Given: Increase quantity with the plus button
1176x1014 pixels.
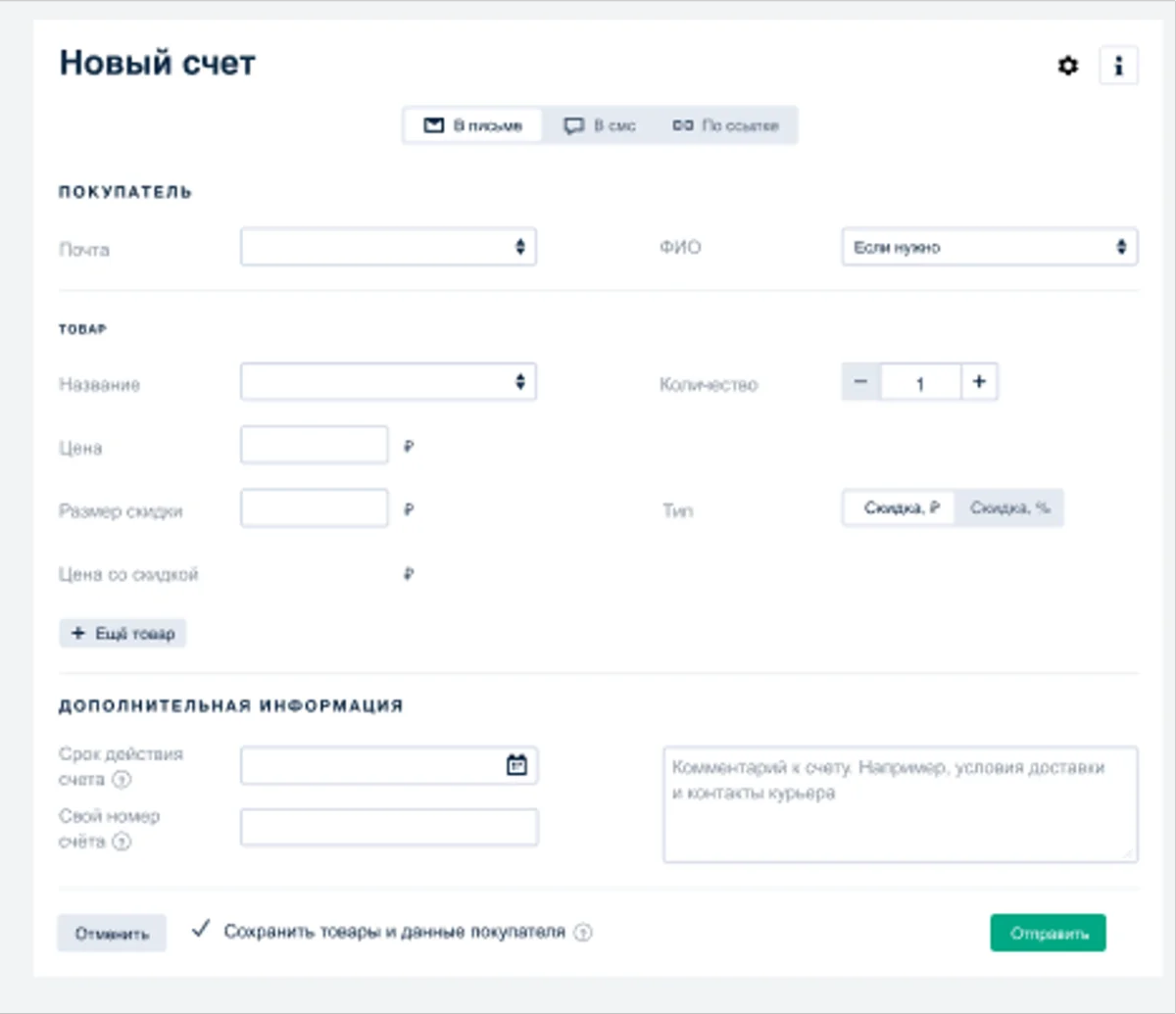Looking at the screenshot, I should click(x=979, y=383).
